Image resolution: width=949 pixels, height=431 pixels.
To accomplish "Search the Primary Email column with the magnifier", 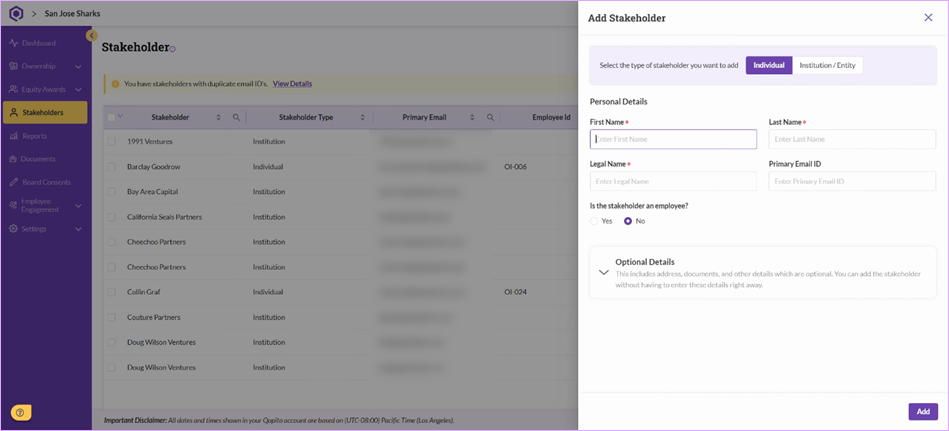I will pos(491,117).
